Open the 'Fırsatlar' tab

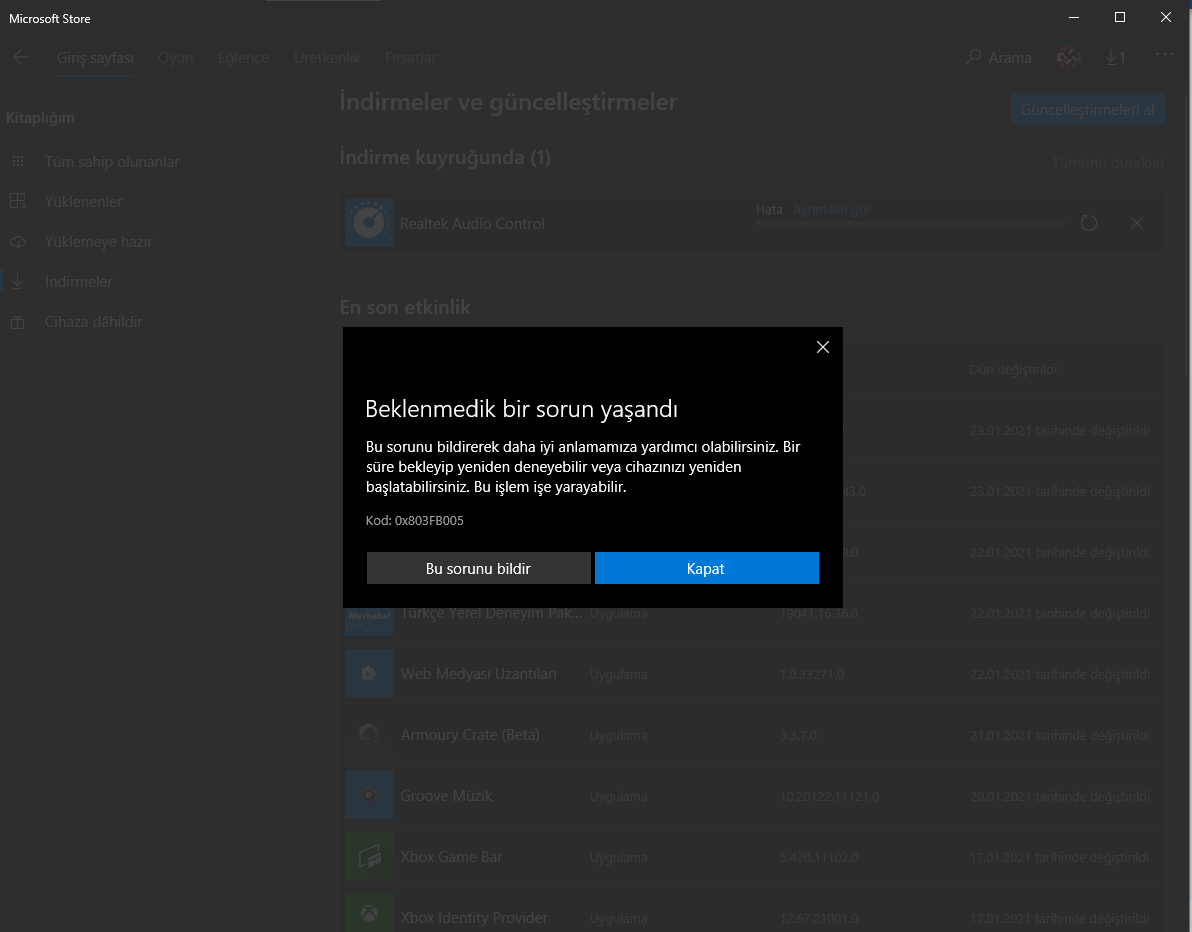[411, 58]
